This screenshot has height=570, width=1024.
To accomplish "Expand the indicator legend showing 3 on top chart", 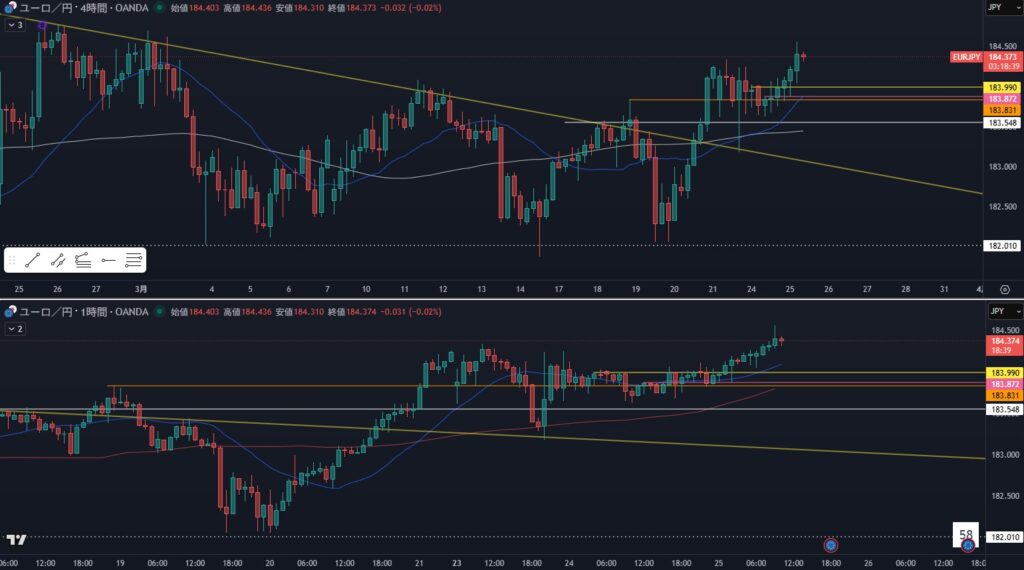I will tap(14, 24).
